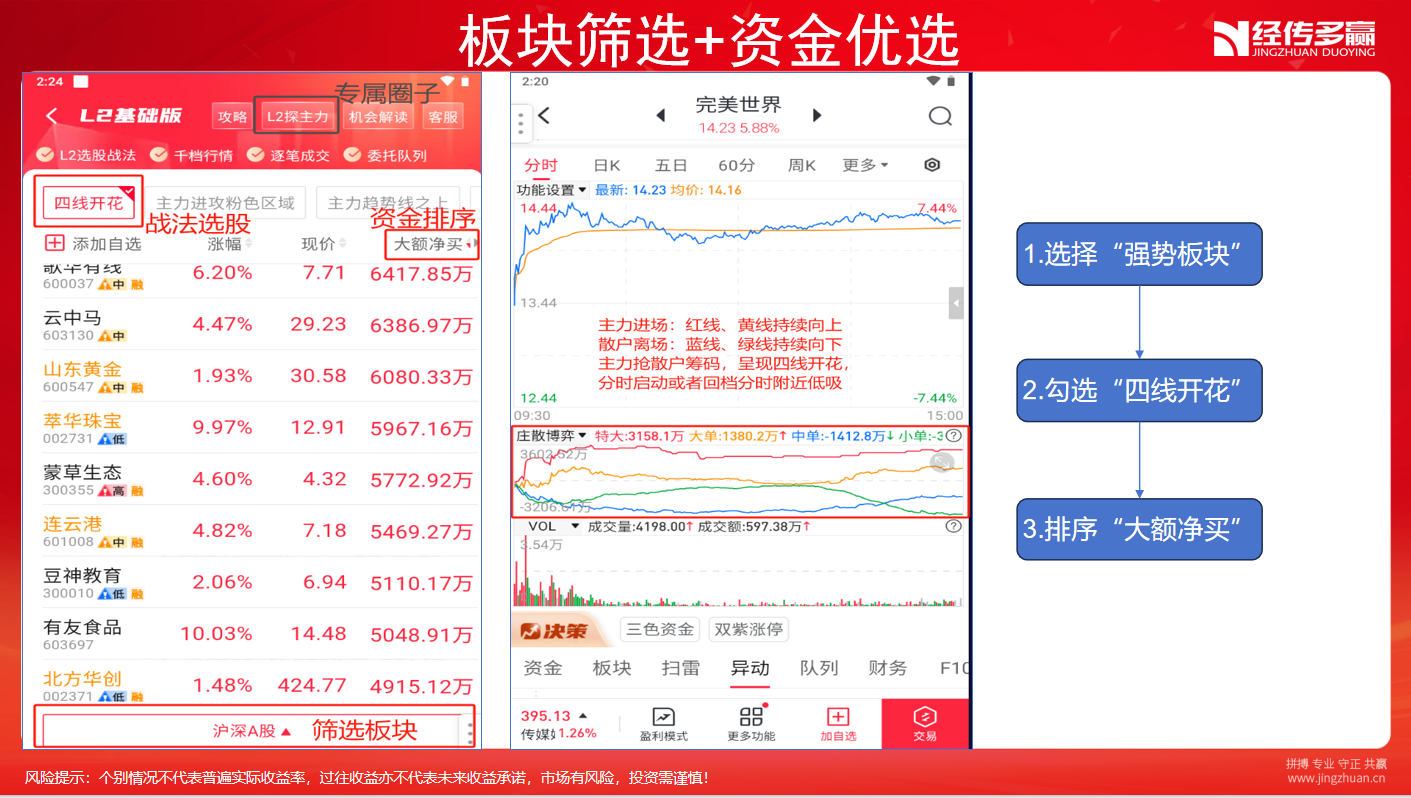Select 主力趋势线之上 strategy filter
Viewport: 1411px width, 798px height.
click(x=388, y=203)
